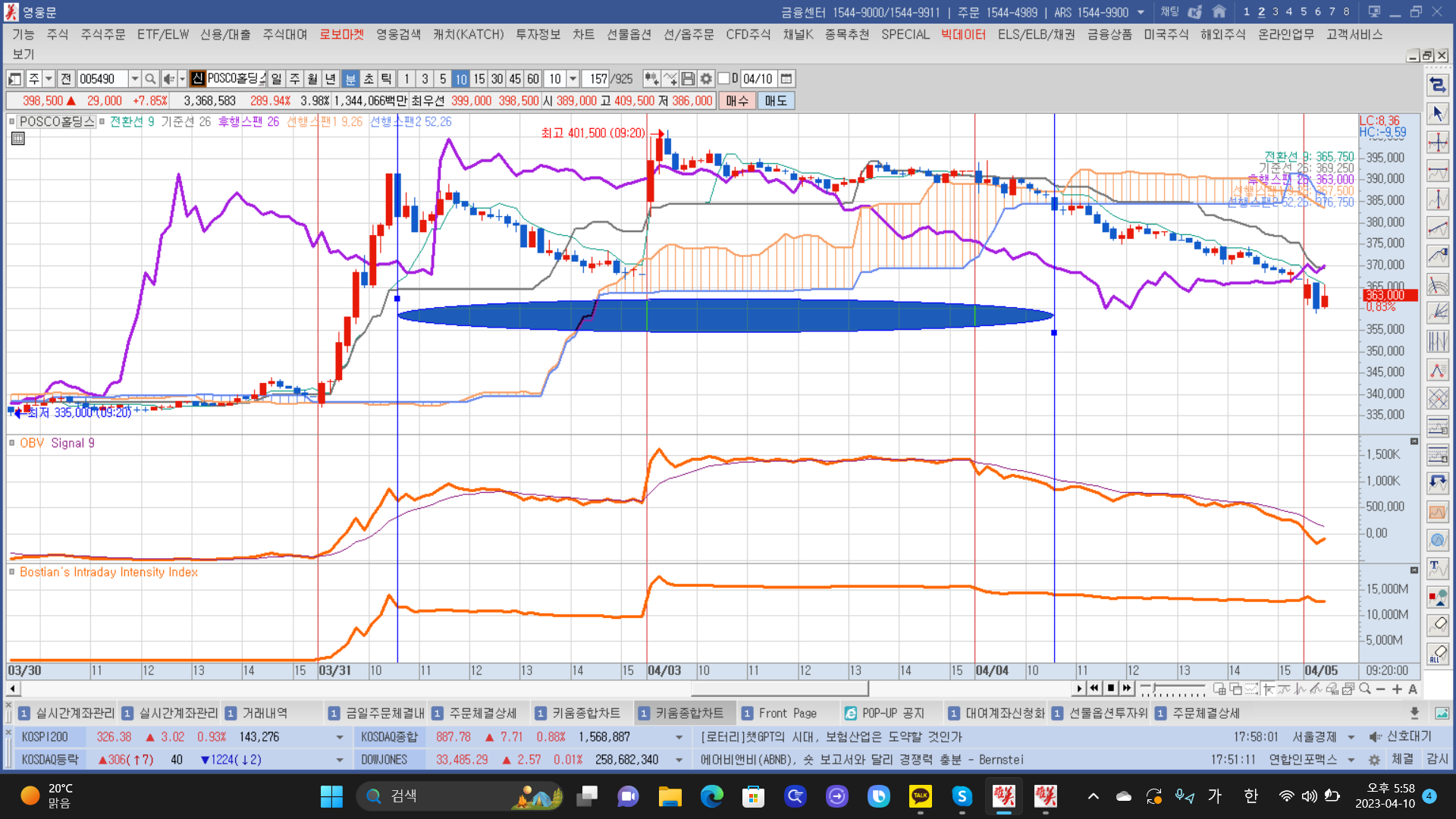The width and height of the screenshot is (1456, 819).
Task: Click the 매수 buy button
Action: pos(736,101)
